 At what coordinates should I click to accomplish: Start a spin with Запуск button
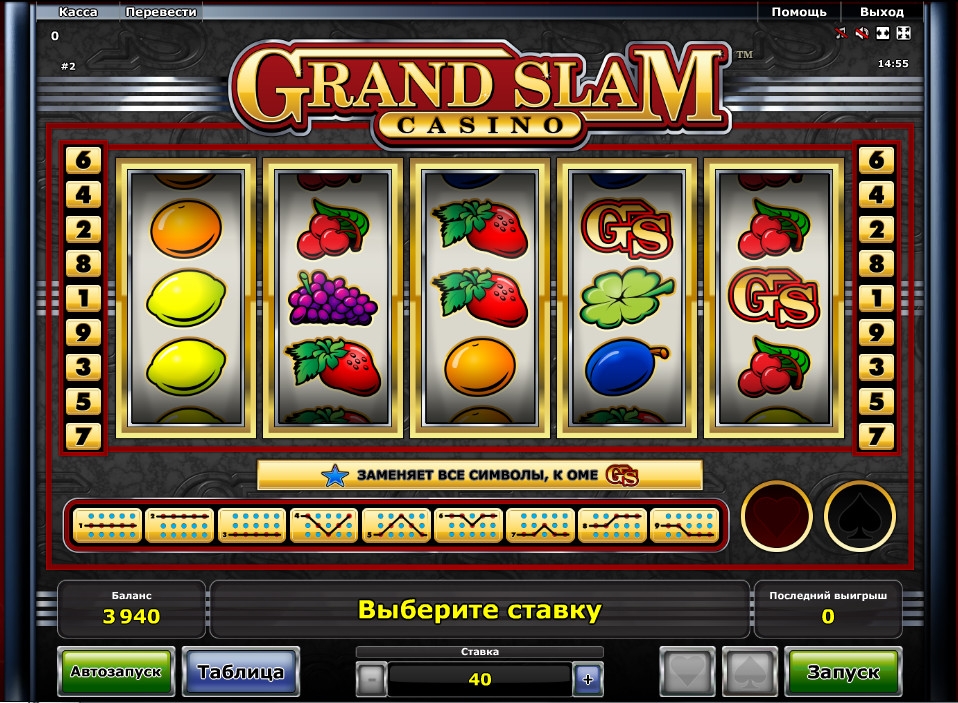843,672
